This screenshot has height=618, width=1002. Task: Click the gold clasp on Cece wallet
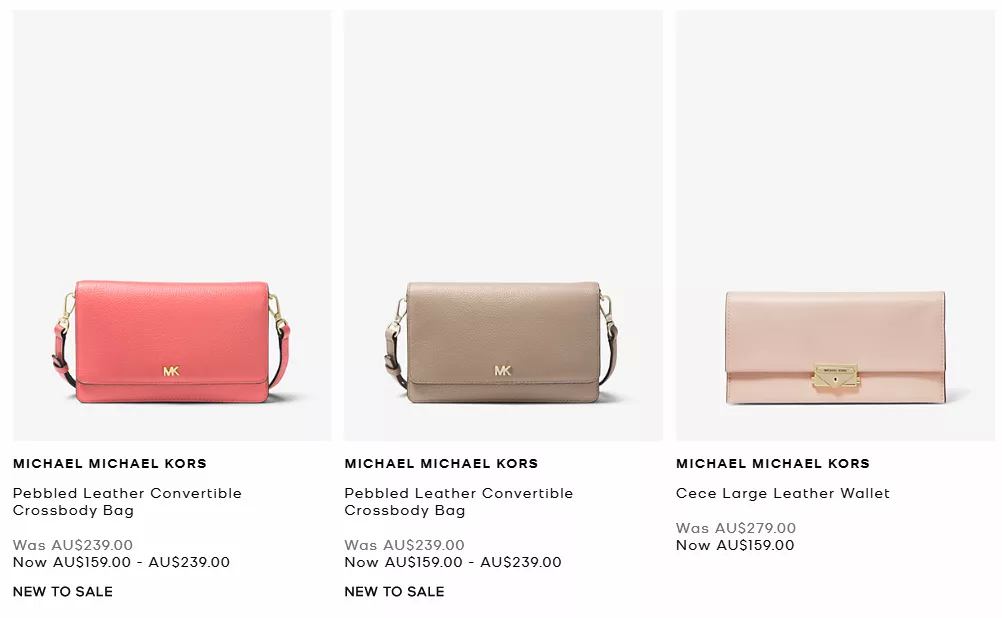tap(836, 376)
